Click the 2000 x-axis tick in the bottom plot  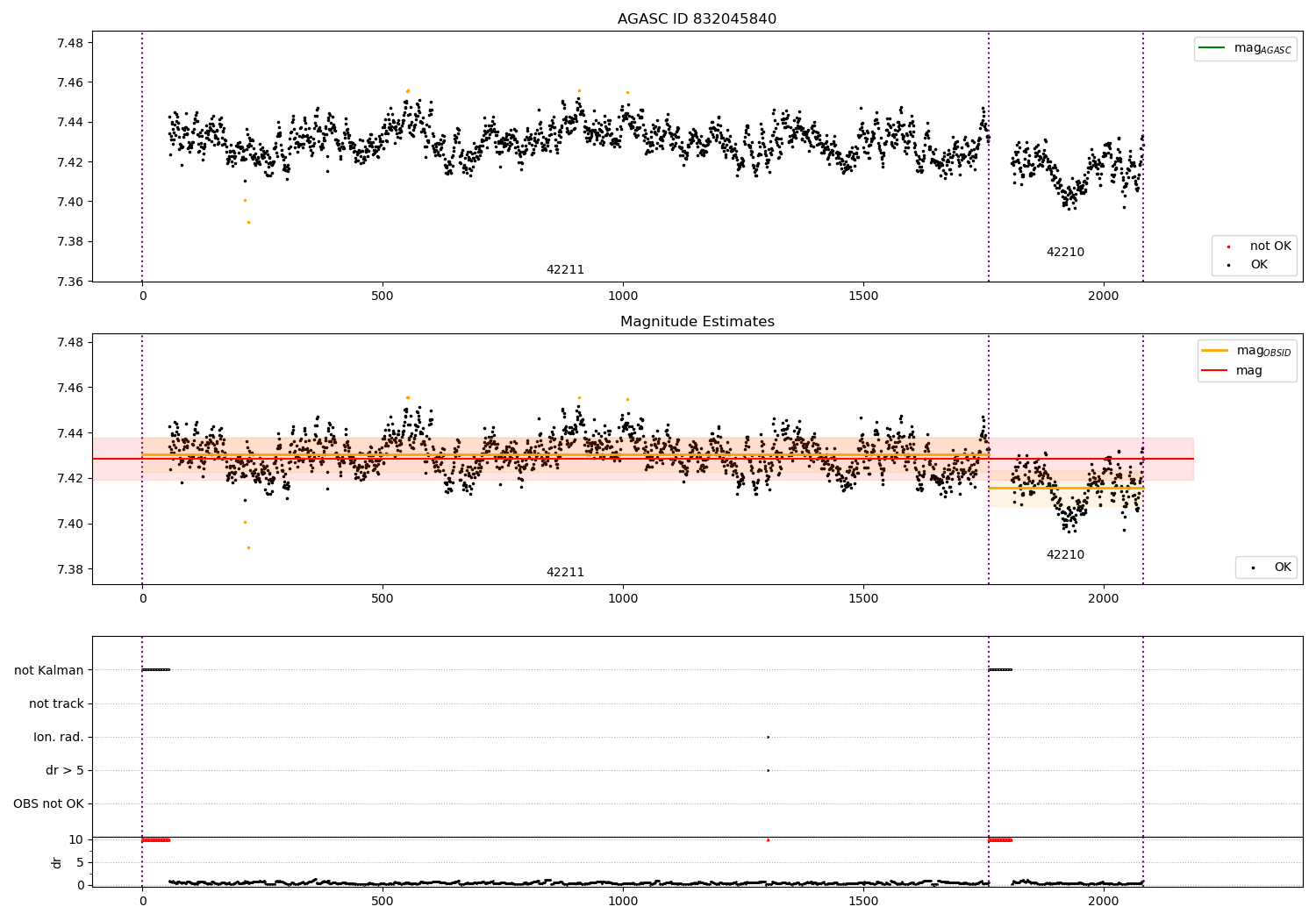[1104, 901]
